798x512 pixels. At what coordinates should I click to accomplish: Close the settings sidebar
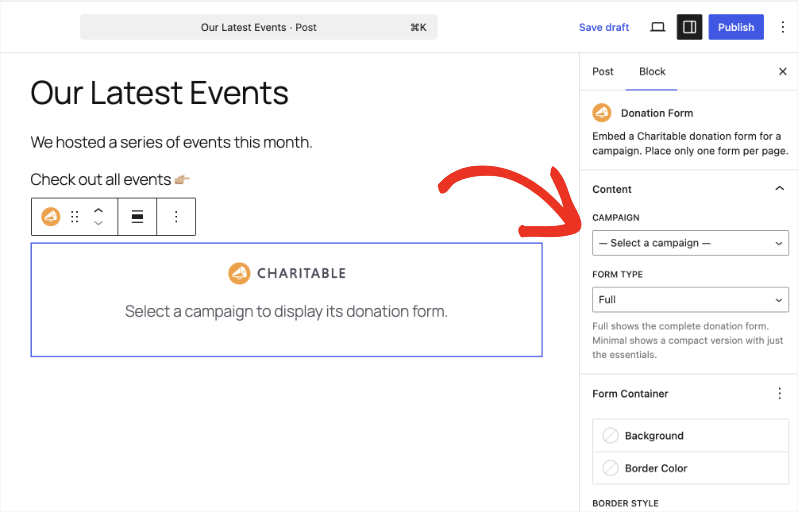[x=783, y=71]
